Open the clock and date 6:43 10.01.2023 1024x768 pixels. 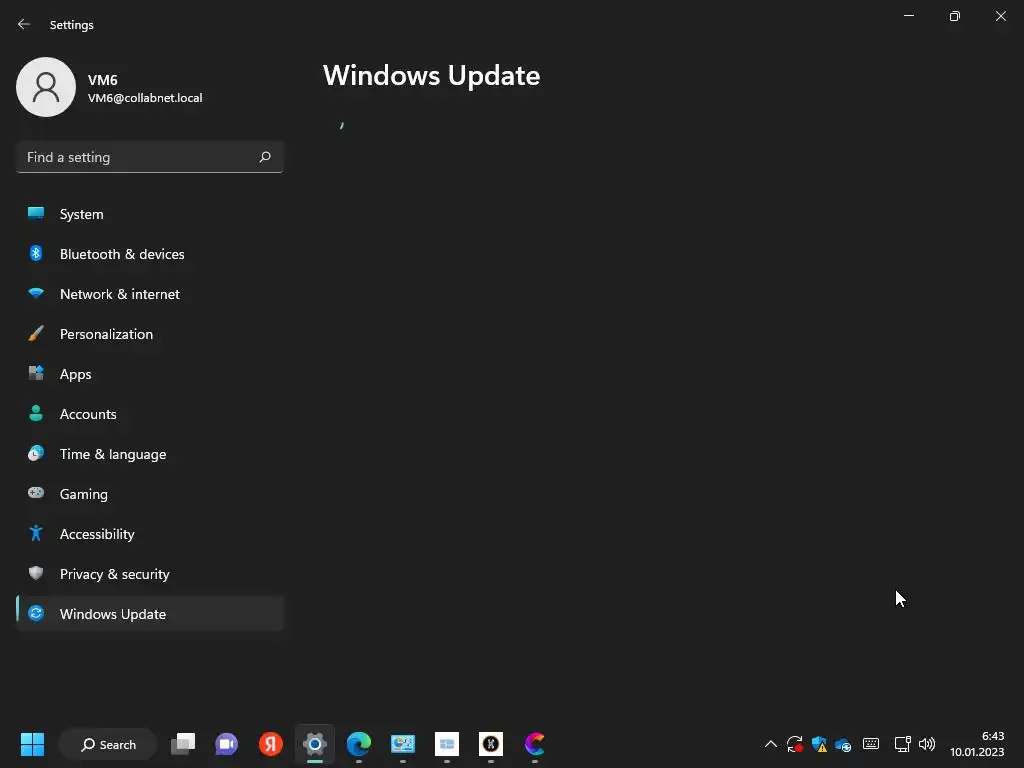[x=977, y=744]
